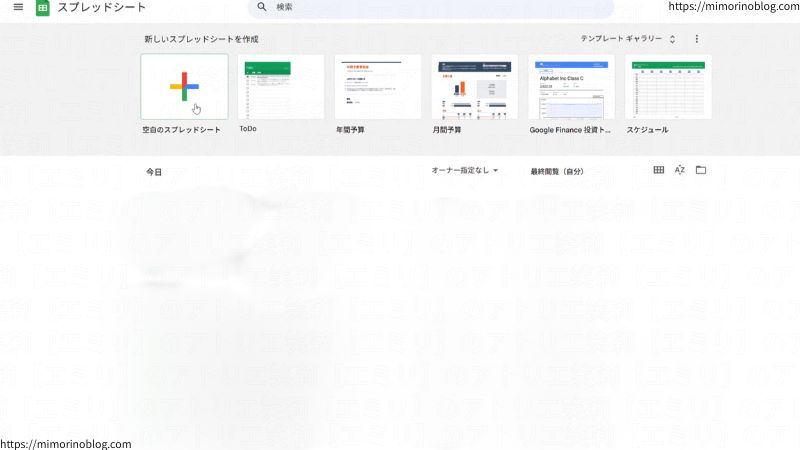Click the 空白のスプレッドシート label
This screenshot has width=800, height=450.
(x=181, y=130)
